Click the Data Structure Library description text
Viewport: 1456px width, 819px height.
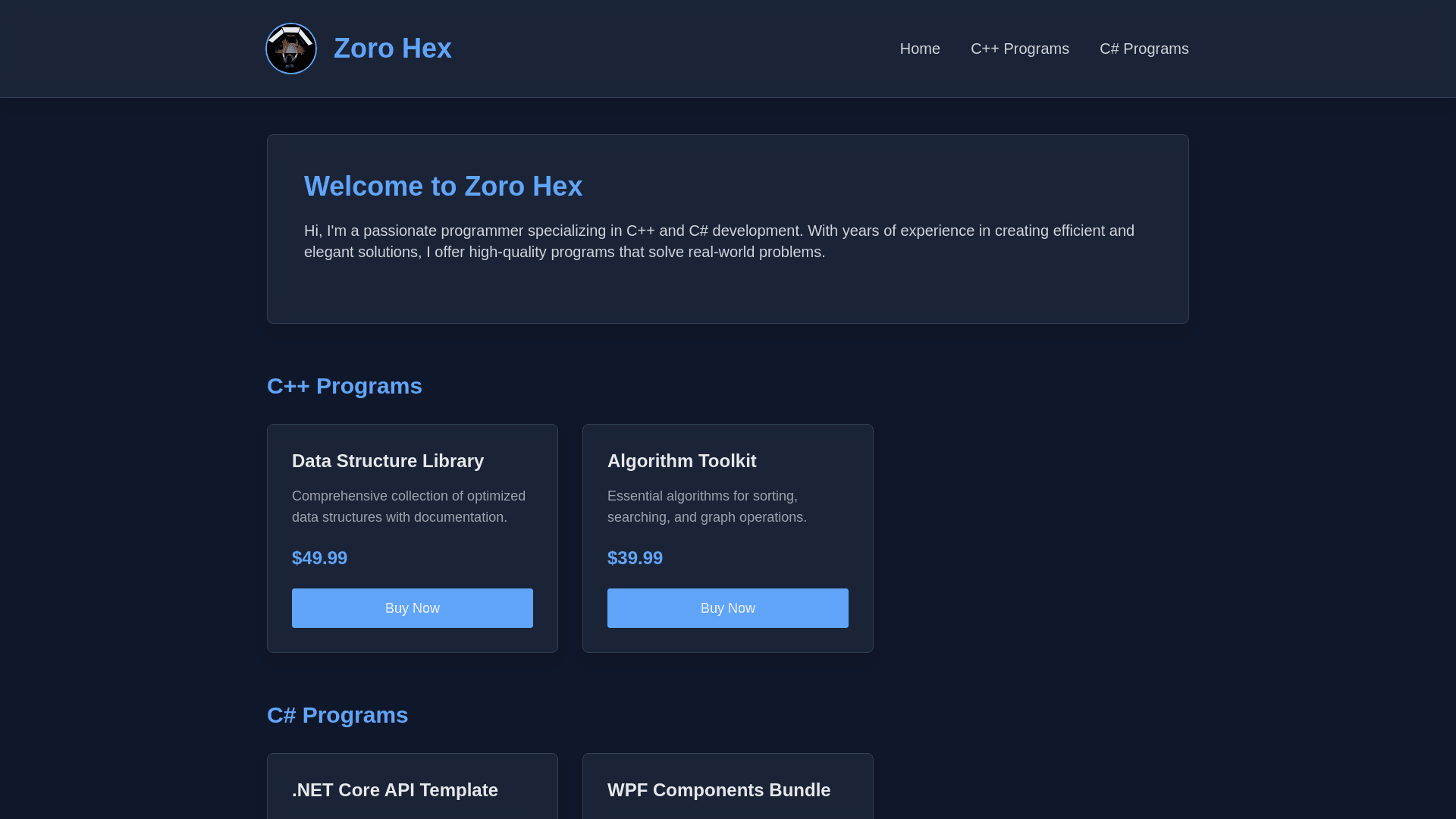pyautogui.click(x=408, y=507)
